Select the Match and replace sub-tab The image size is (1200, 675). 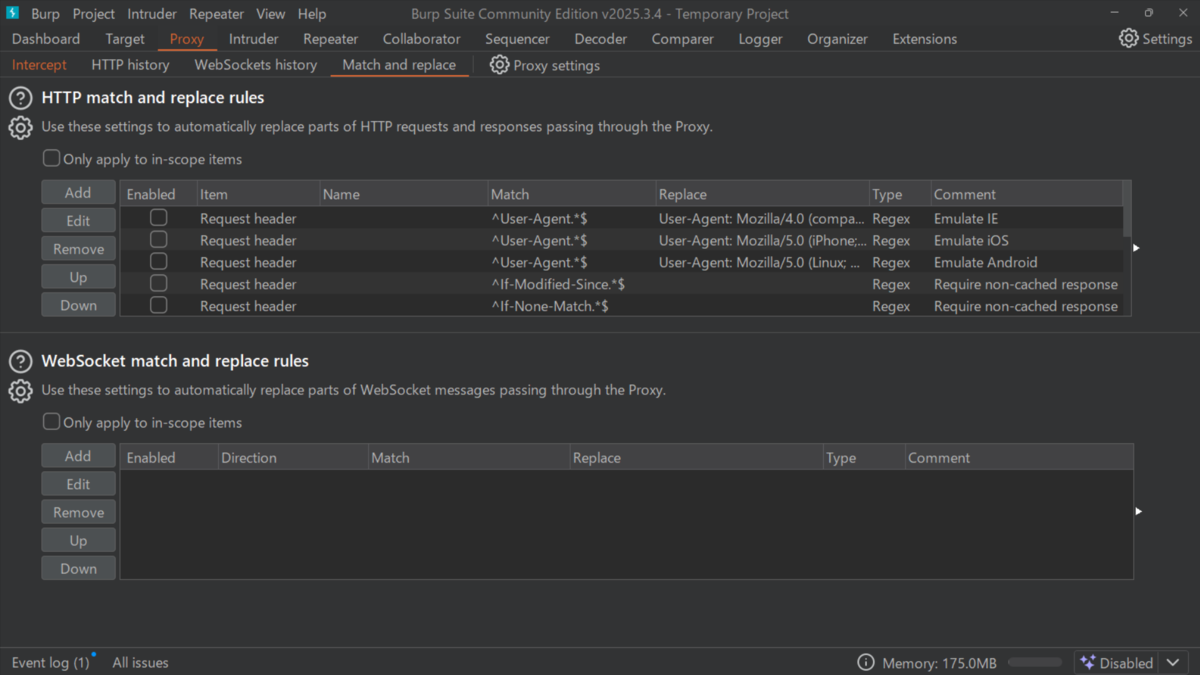click(399, 65)
